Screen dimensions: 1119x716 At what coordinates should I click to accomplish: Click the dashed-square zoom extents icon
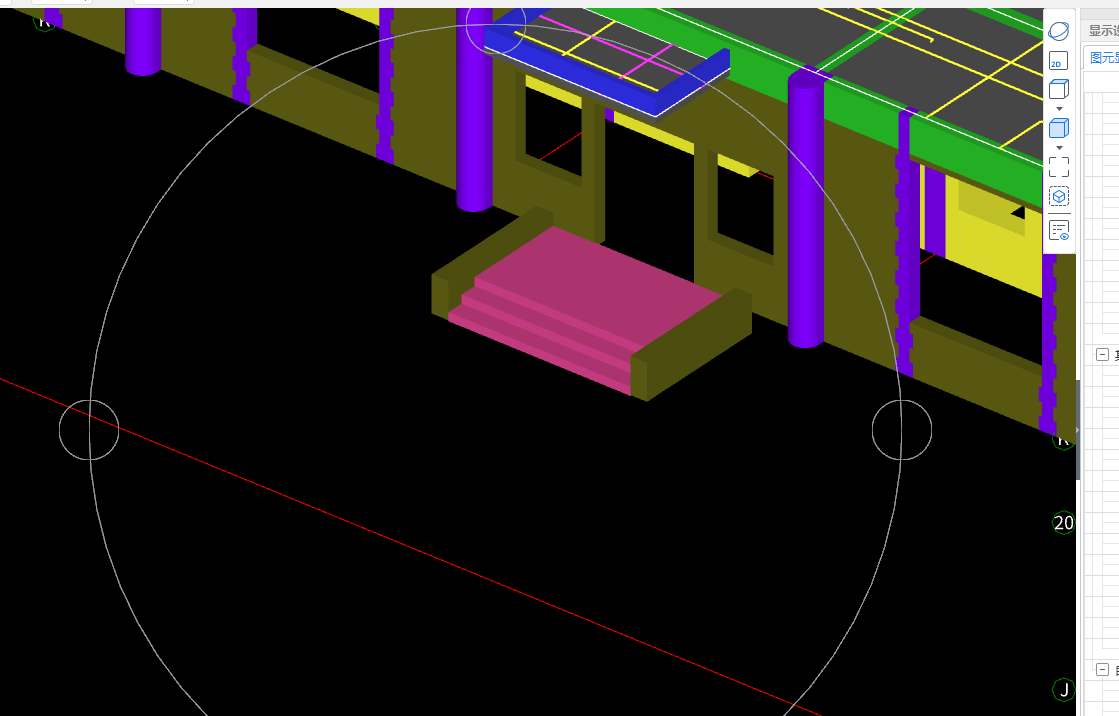[1059, 167]
